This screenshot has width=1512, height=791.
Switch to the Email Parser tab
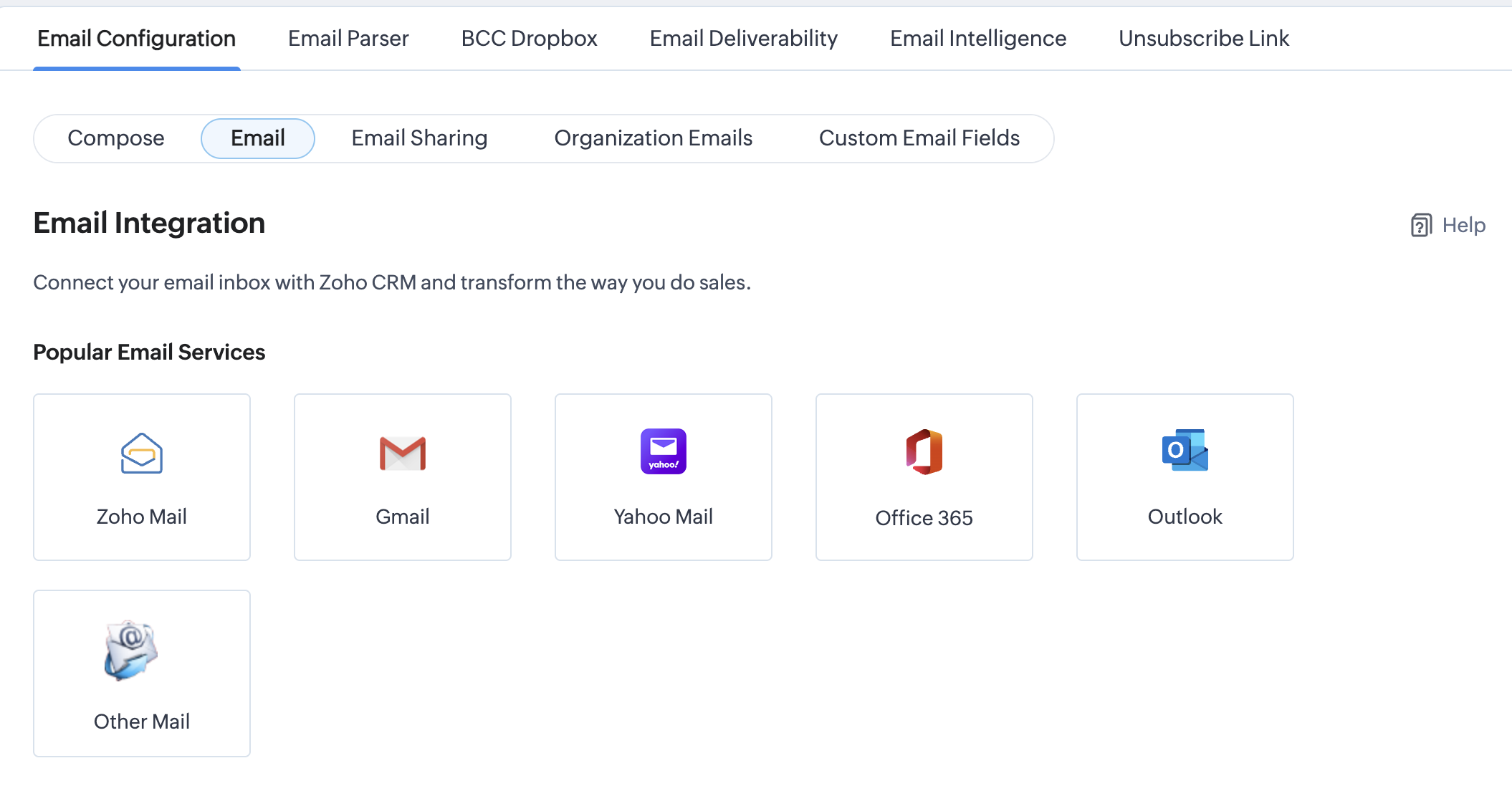pyautogui.click(x=348, y=38)
